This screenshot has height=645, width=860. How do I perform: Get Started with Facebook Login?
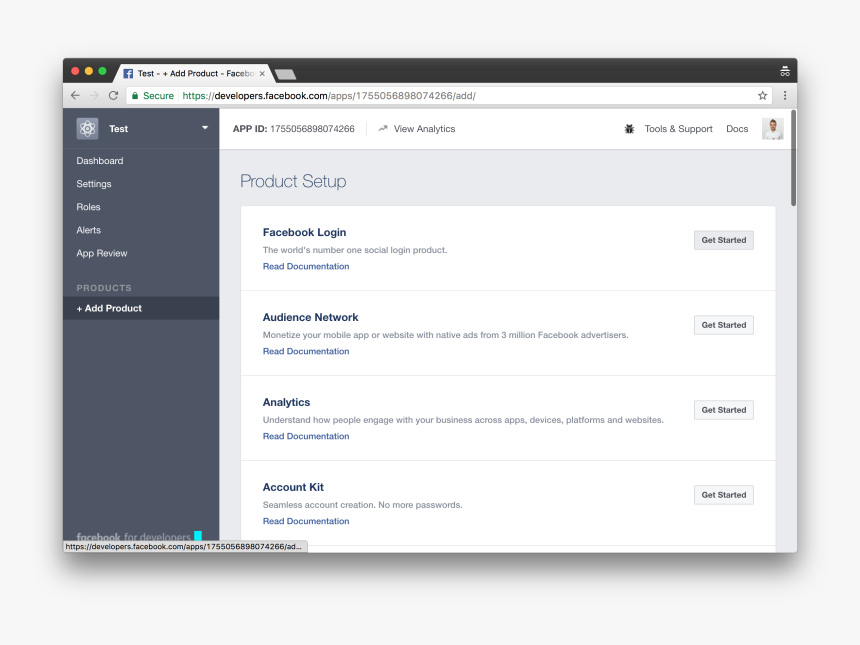[x=723, y=240]
